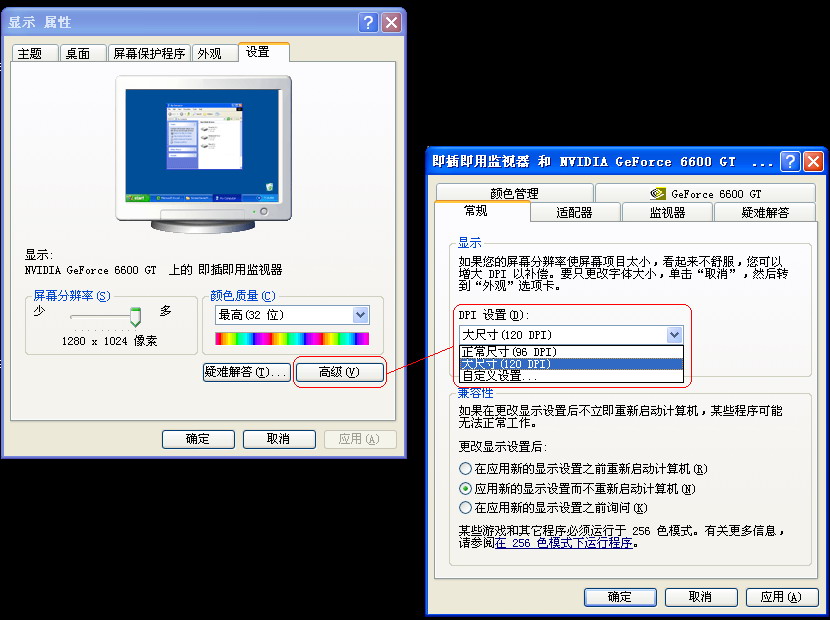The image size is (830, 620).
Task: Click the monitor preview image
Action: (203, 154)
